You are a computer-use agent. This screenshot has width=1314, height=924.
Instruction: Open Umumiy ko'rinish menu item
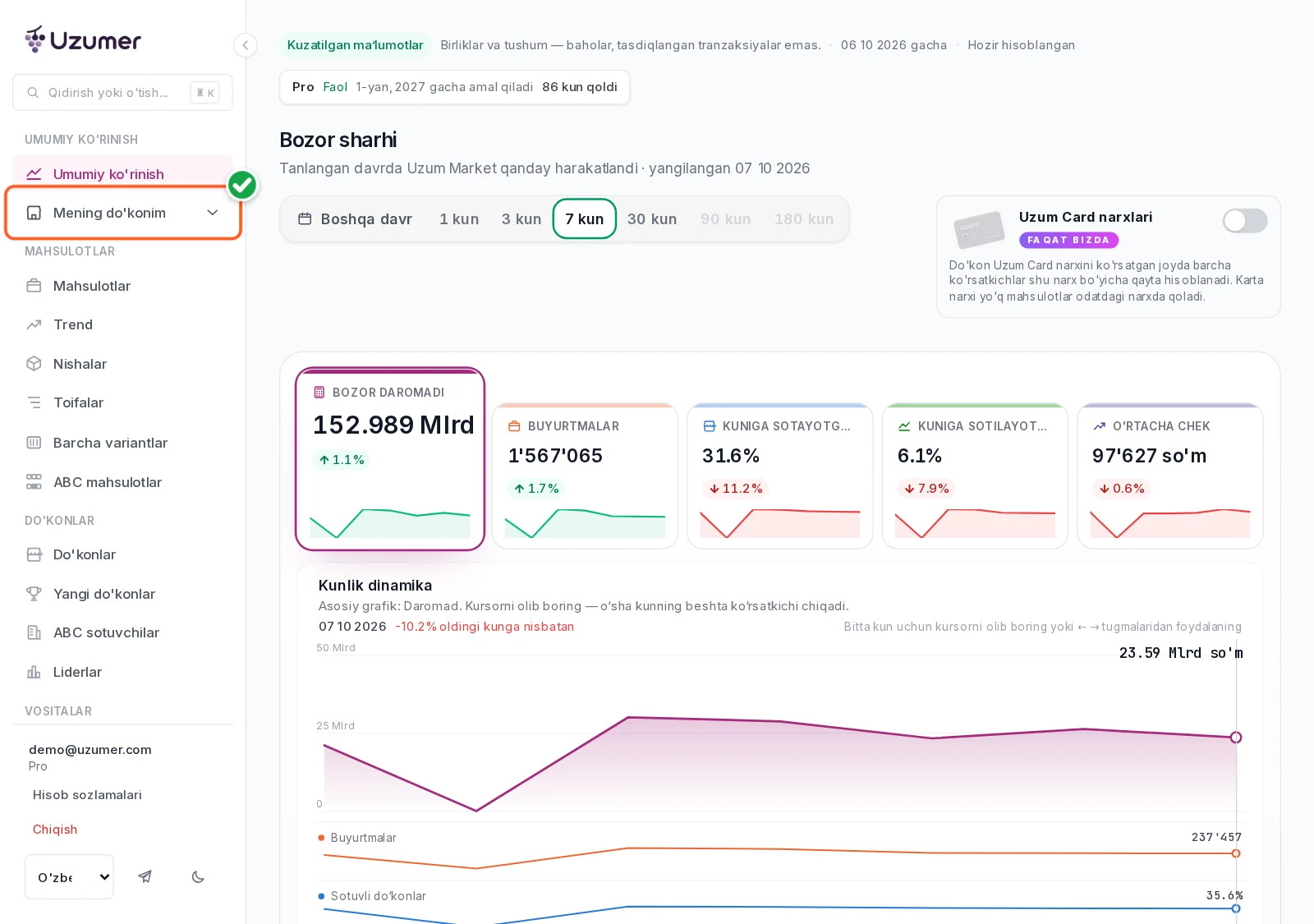click(123, 174)
